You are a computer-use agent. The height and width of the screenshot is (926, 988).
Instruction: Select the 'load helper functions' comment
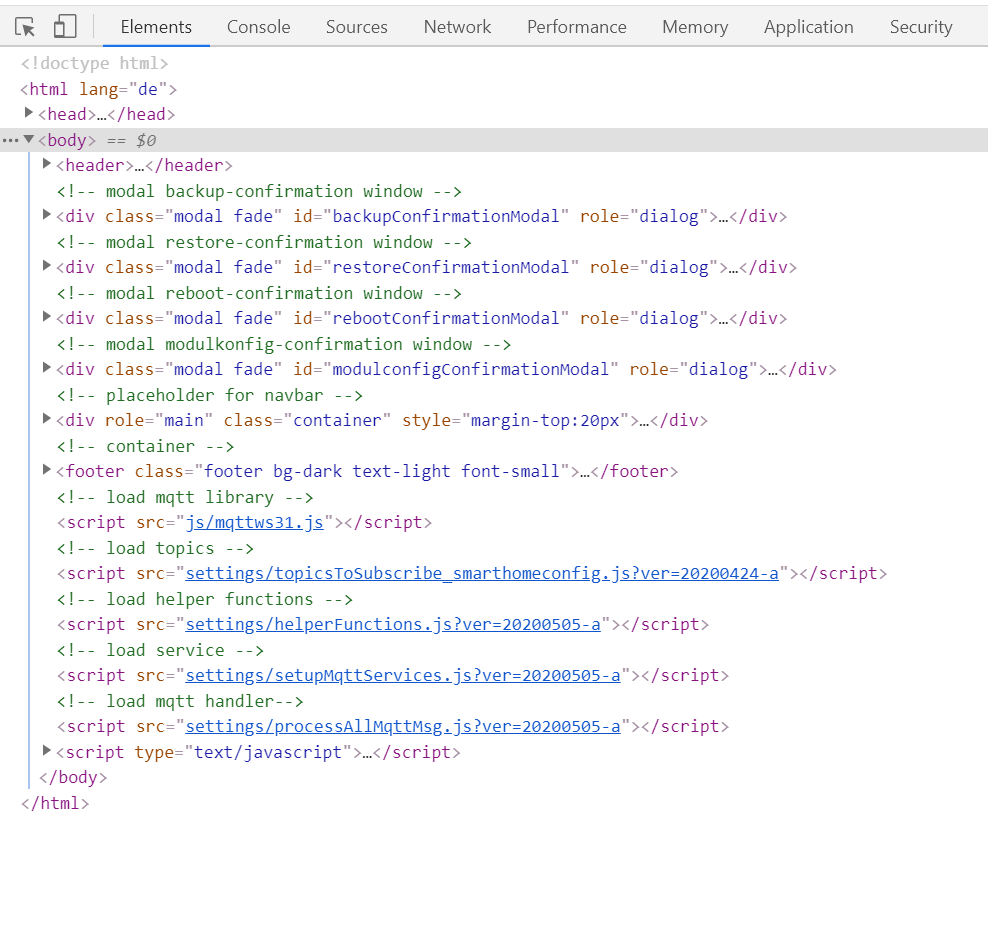(205, 600)
